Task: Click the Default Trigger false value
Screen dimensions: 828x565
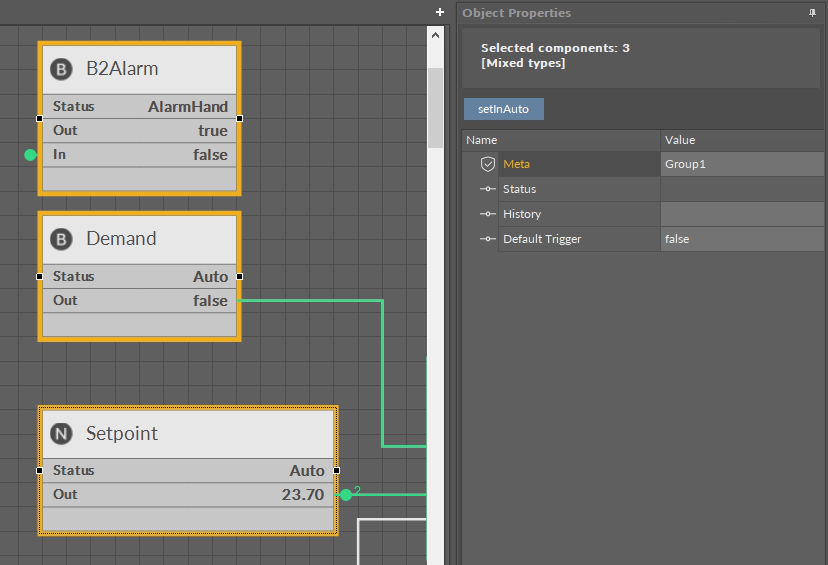Action: pos(742,239)
